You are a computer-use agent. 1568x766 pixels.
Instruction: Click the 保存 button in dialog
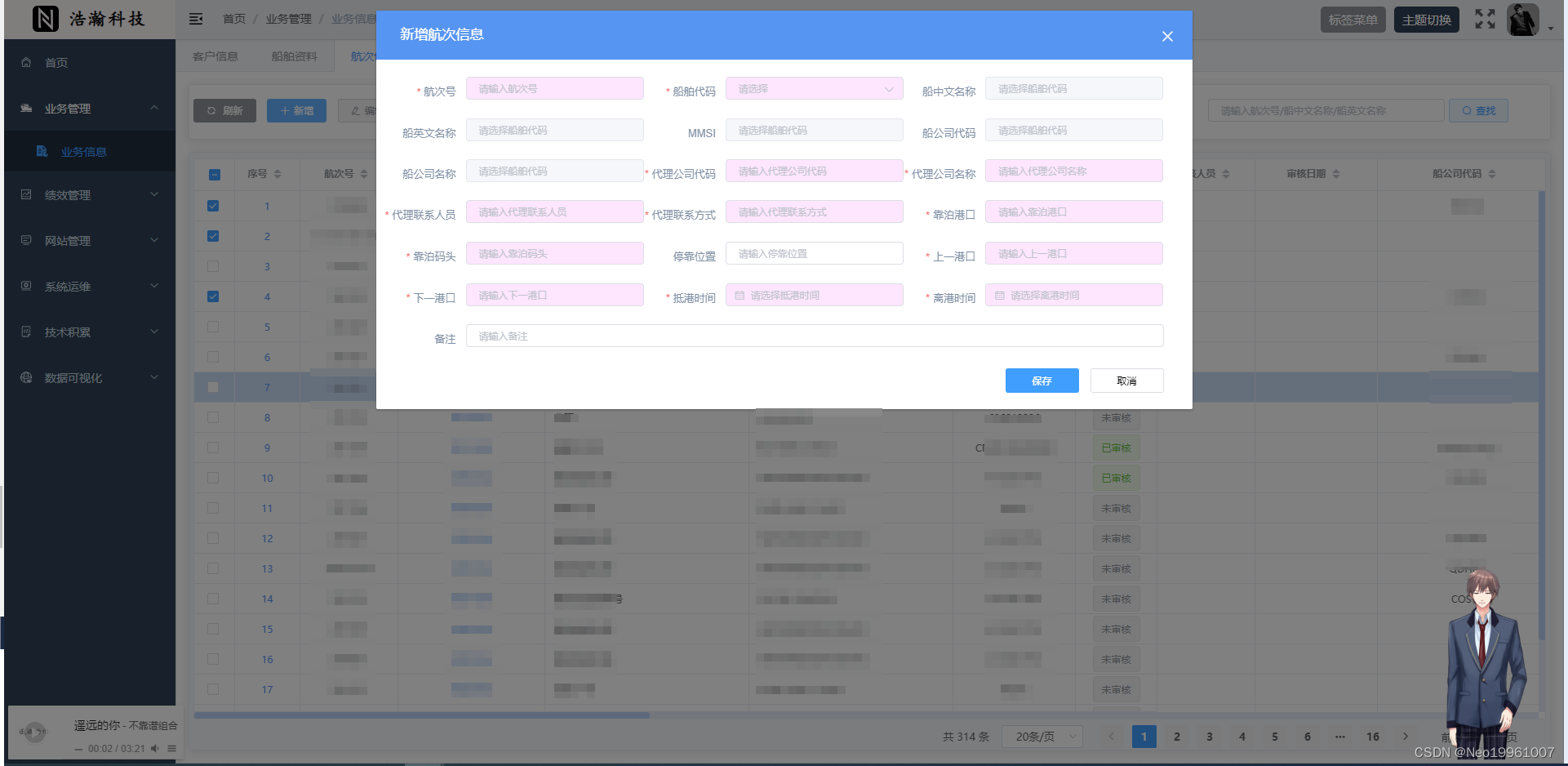1042,381
